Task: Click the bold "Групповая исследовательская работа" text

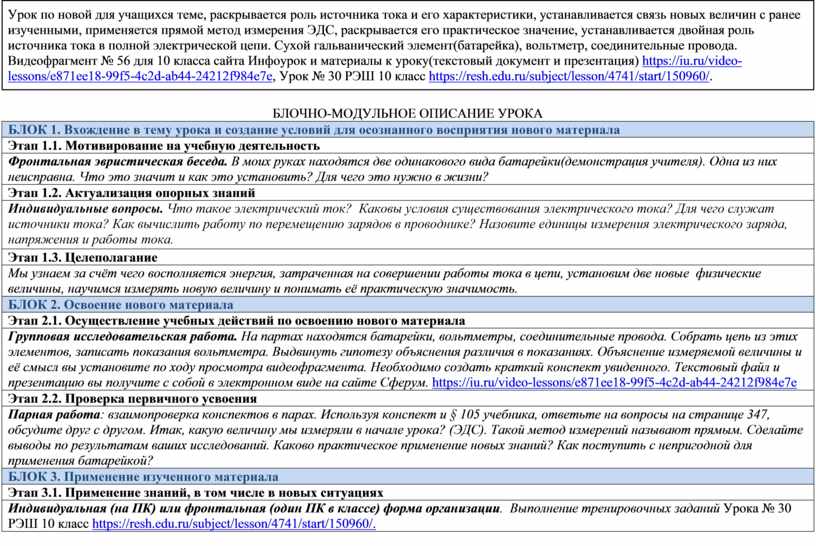Action: tap(122, 337)
